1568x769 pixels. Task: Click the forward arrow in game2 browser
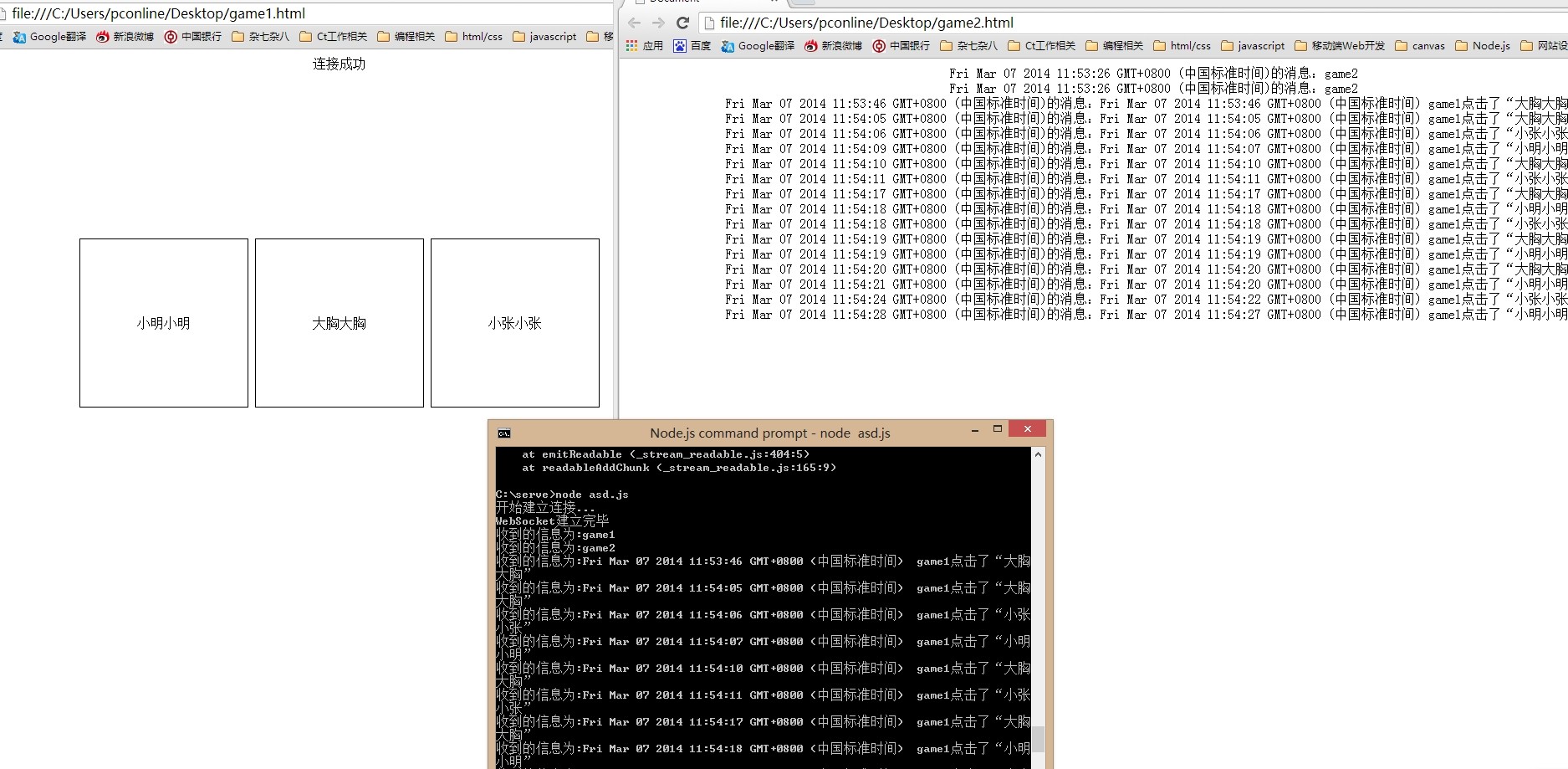658,23
